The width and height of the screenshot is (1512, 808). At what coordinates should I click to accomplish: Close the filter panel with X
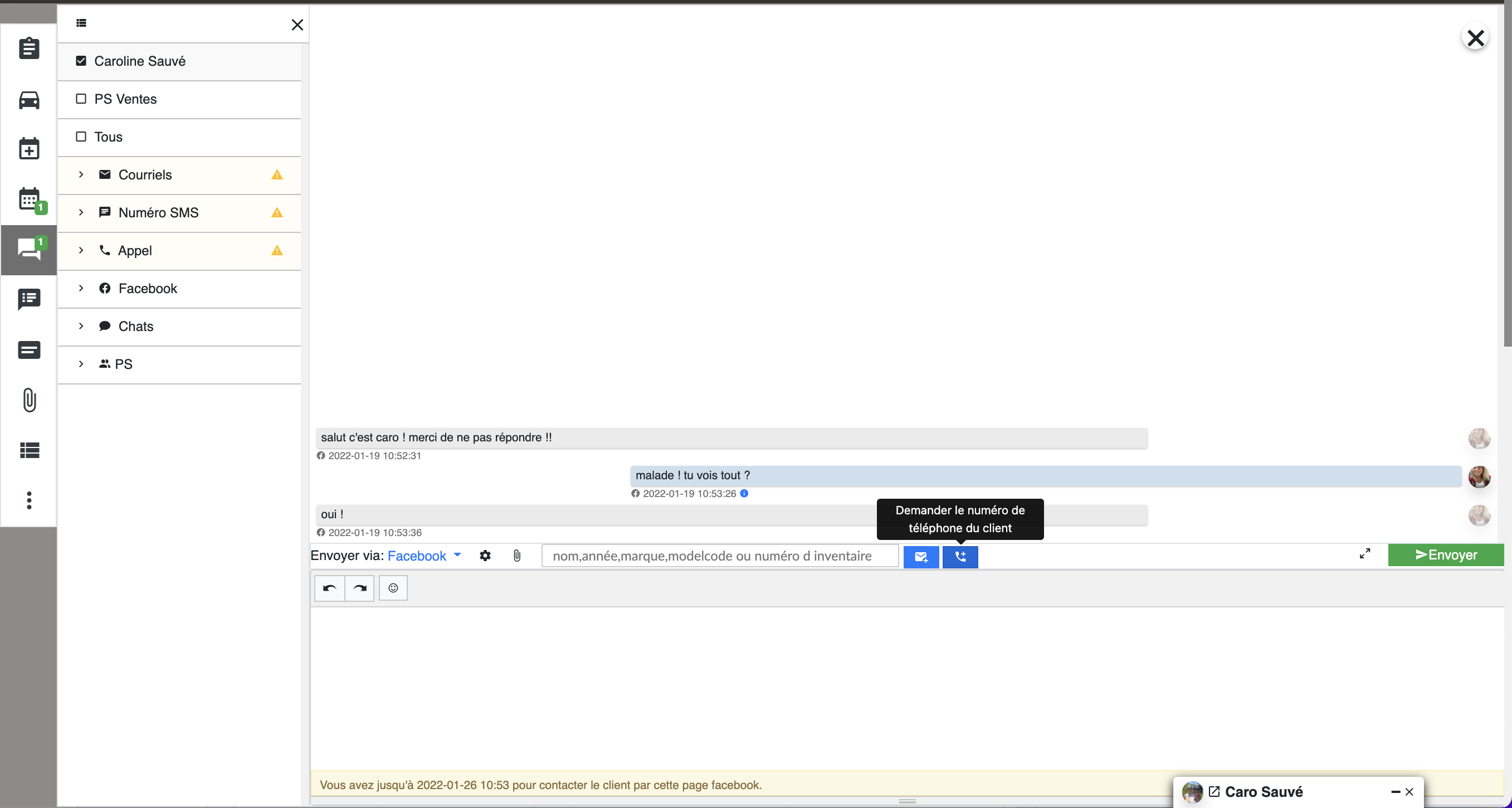point(297,25)
